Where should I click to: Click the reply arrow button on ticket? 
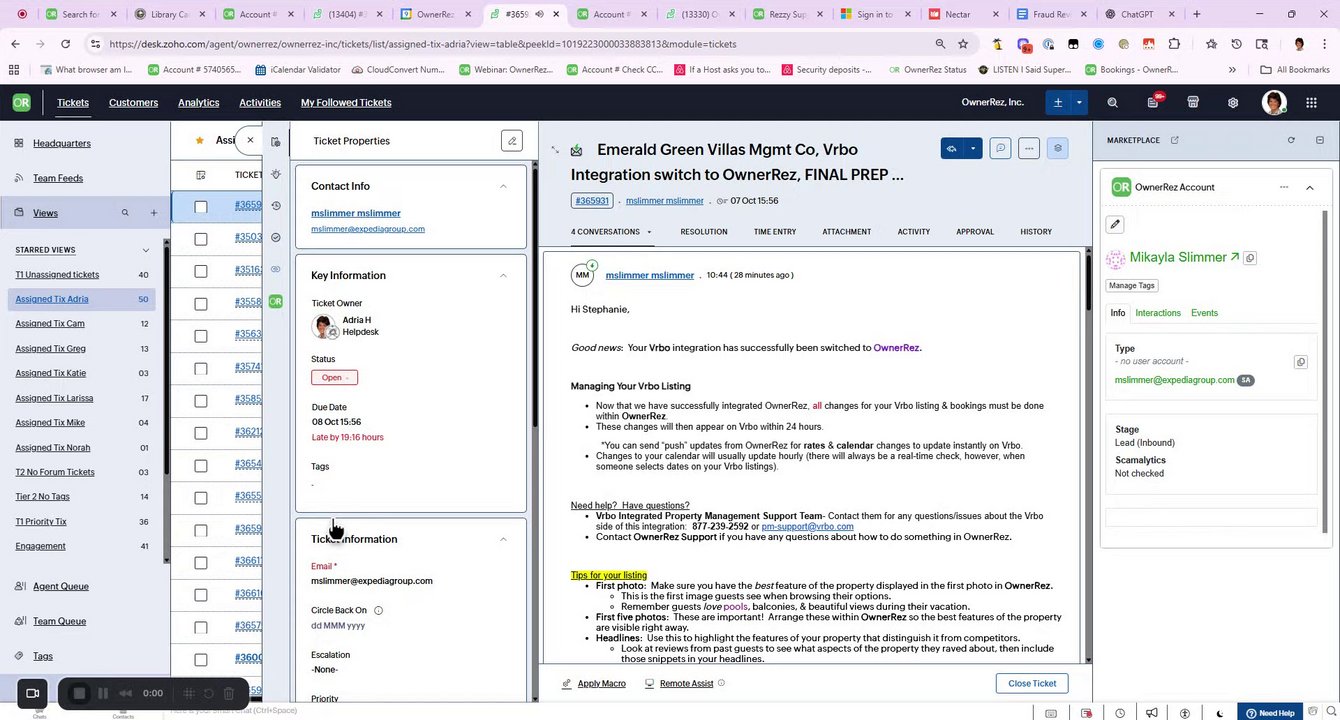point(952,148)
